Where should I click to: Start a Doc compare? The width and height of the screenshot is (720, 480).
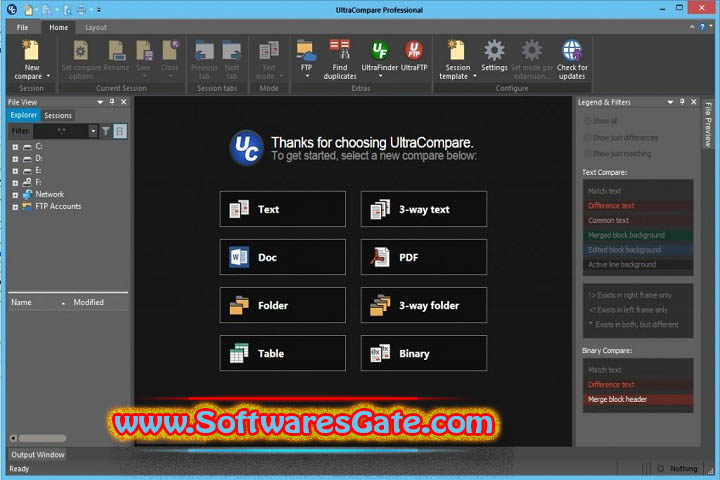pyautogui.click(x=282, y=257)
